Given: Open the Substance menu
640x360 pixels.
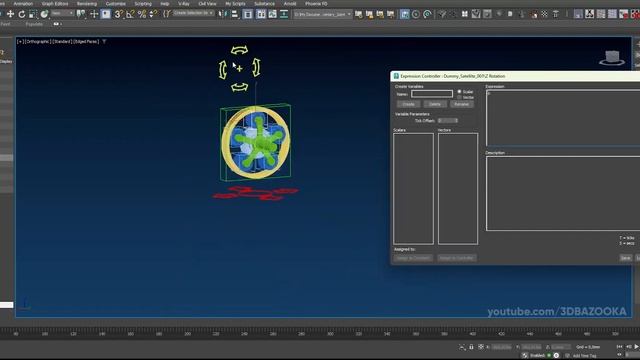Looking at the screenshot, I should click(264, 4).
